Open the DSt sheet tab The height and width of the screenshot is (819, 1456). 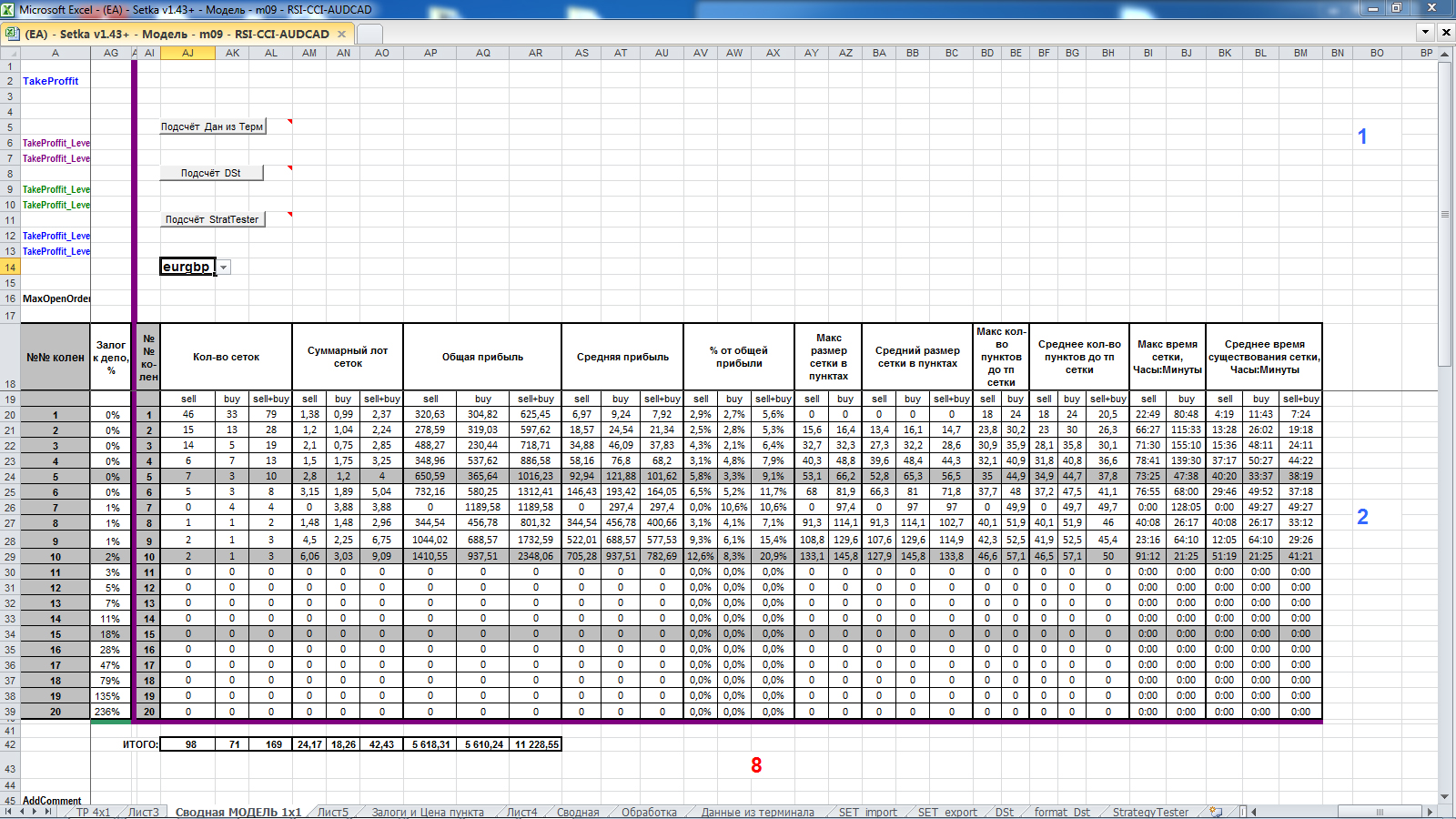point(1005,812)
